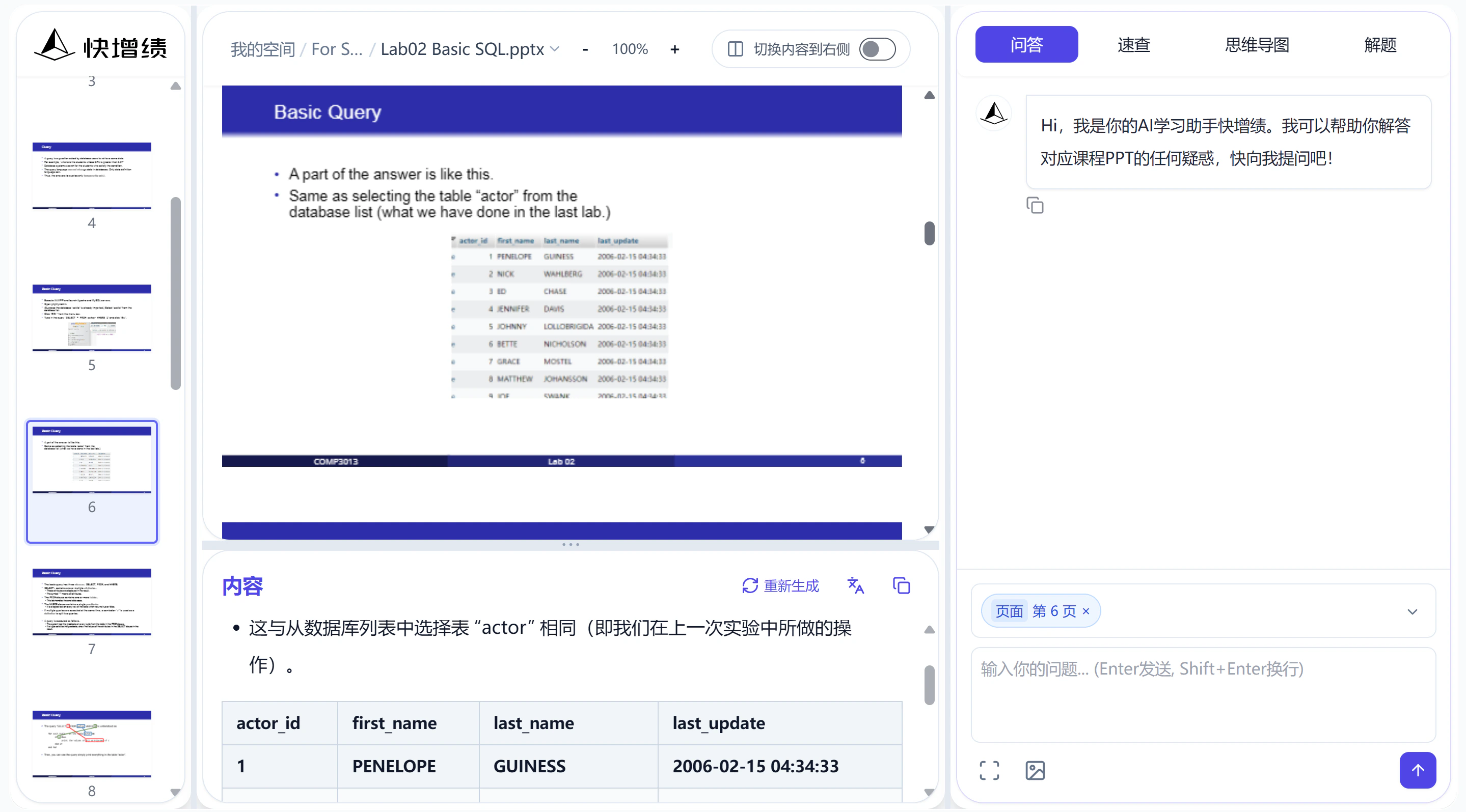Viewport: 1466px width, 812px height.
Task: Send the question with the arrow button
Action: point(1417,770)
